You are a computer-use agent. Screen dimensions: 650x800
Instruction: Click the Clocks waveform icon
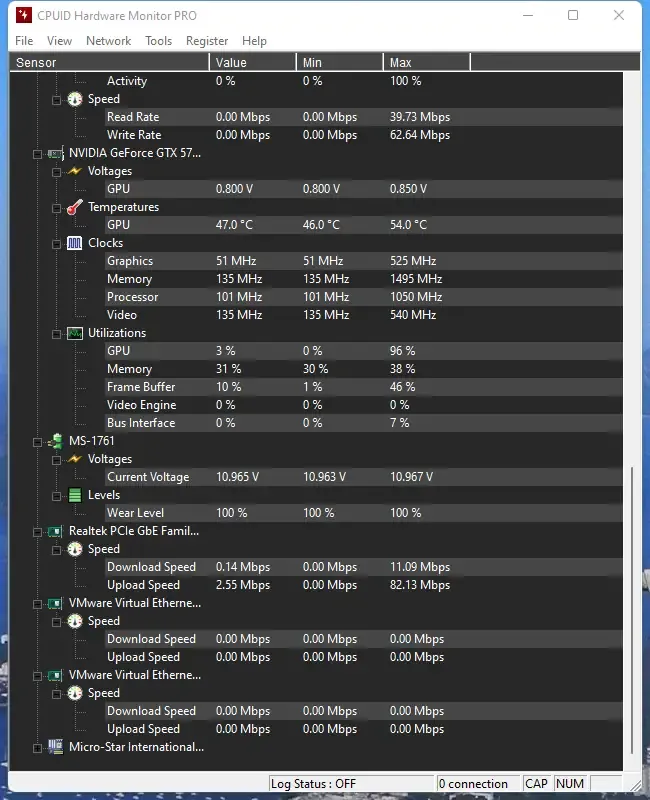point(75,243)
